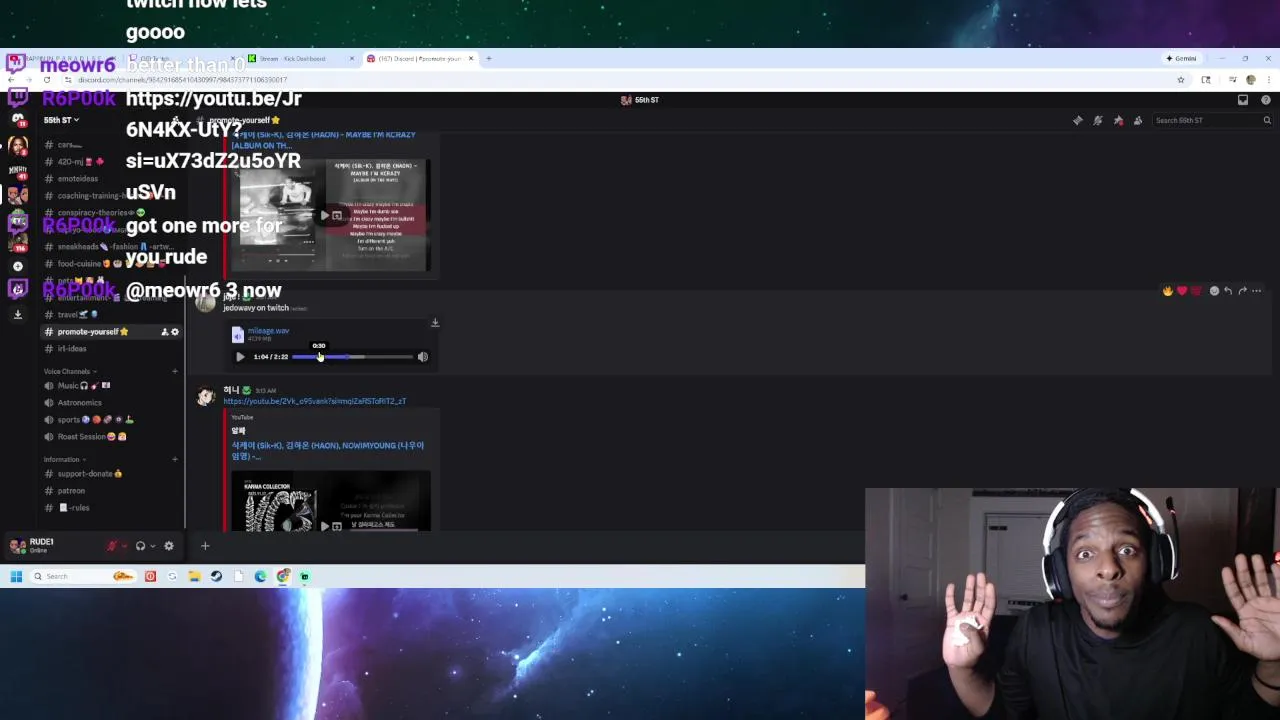The image size is (1280, 720).
Task: Edit promote-yourself channel settings gear
Action: pyautogui.click(x=175, y=332)
